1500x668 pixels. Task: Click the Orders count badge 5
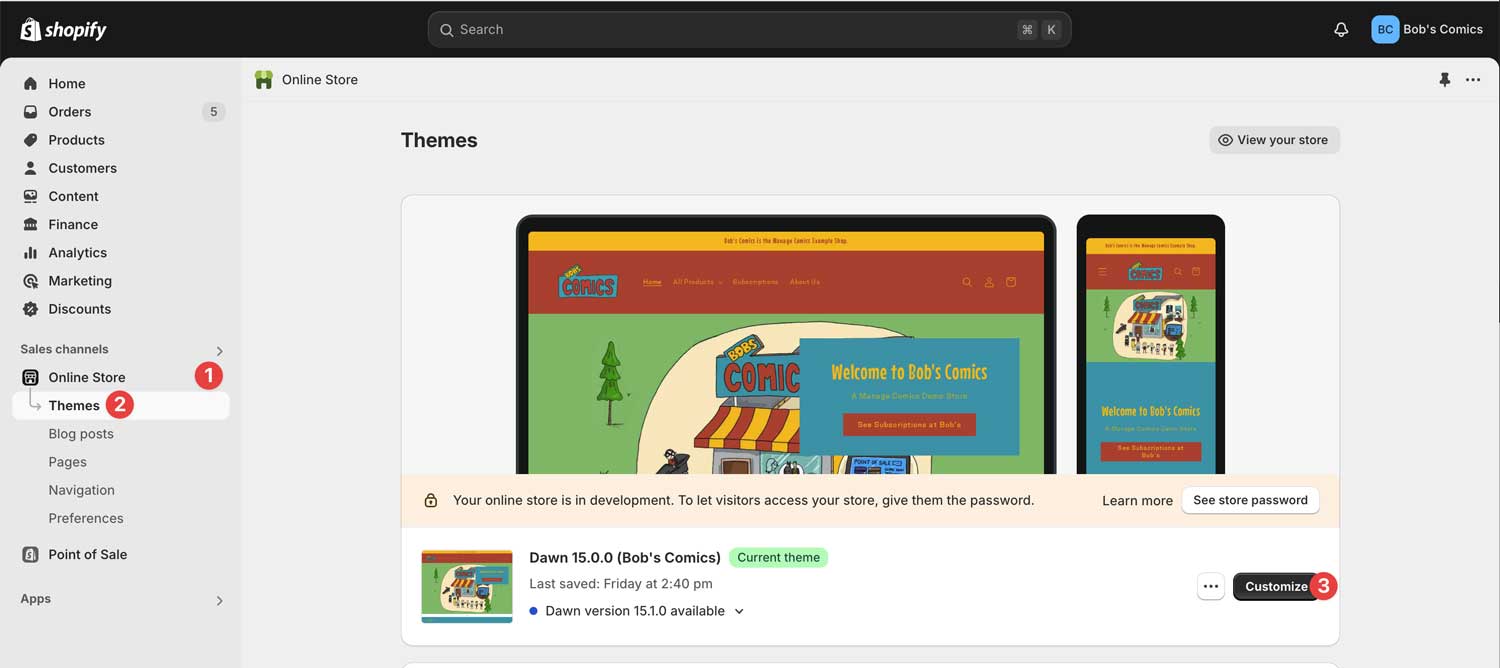pyautogui.click(x=213, y=112)
